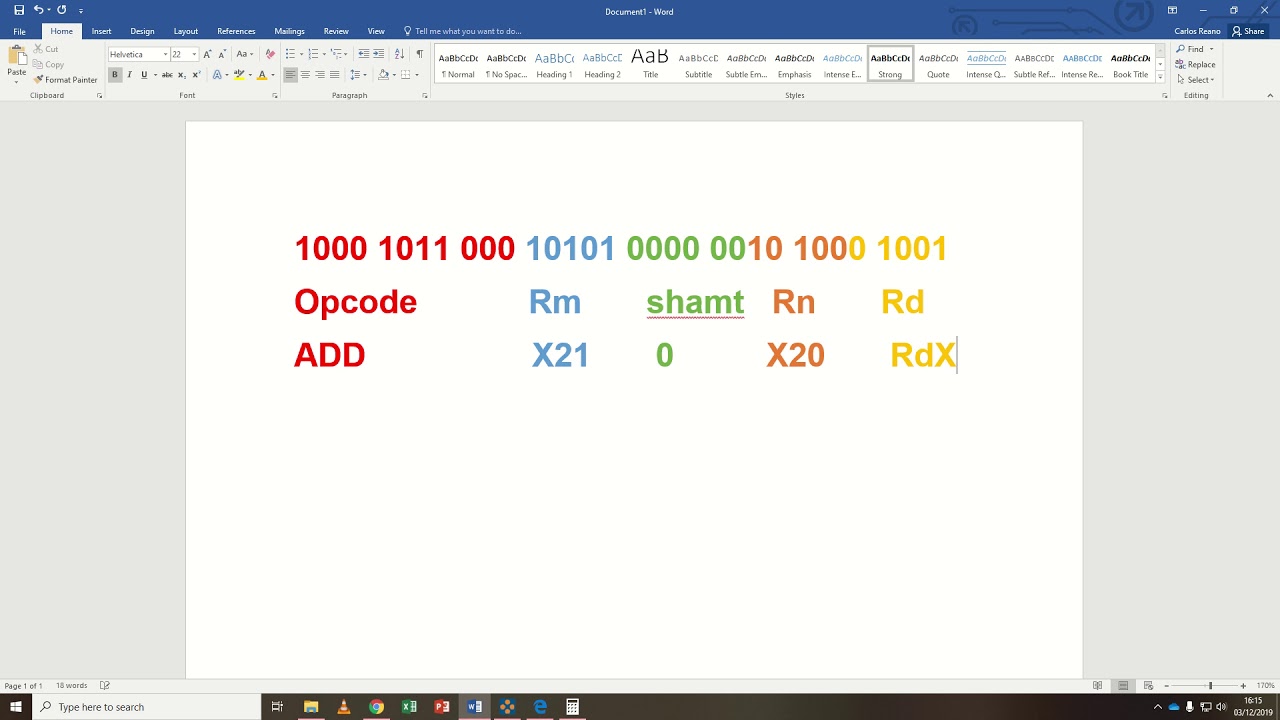
Task: Switch to the References tab
Action: (236, 31)
